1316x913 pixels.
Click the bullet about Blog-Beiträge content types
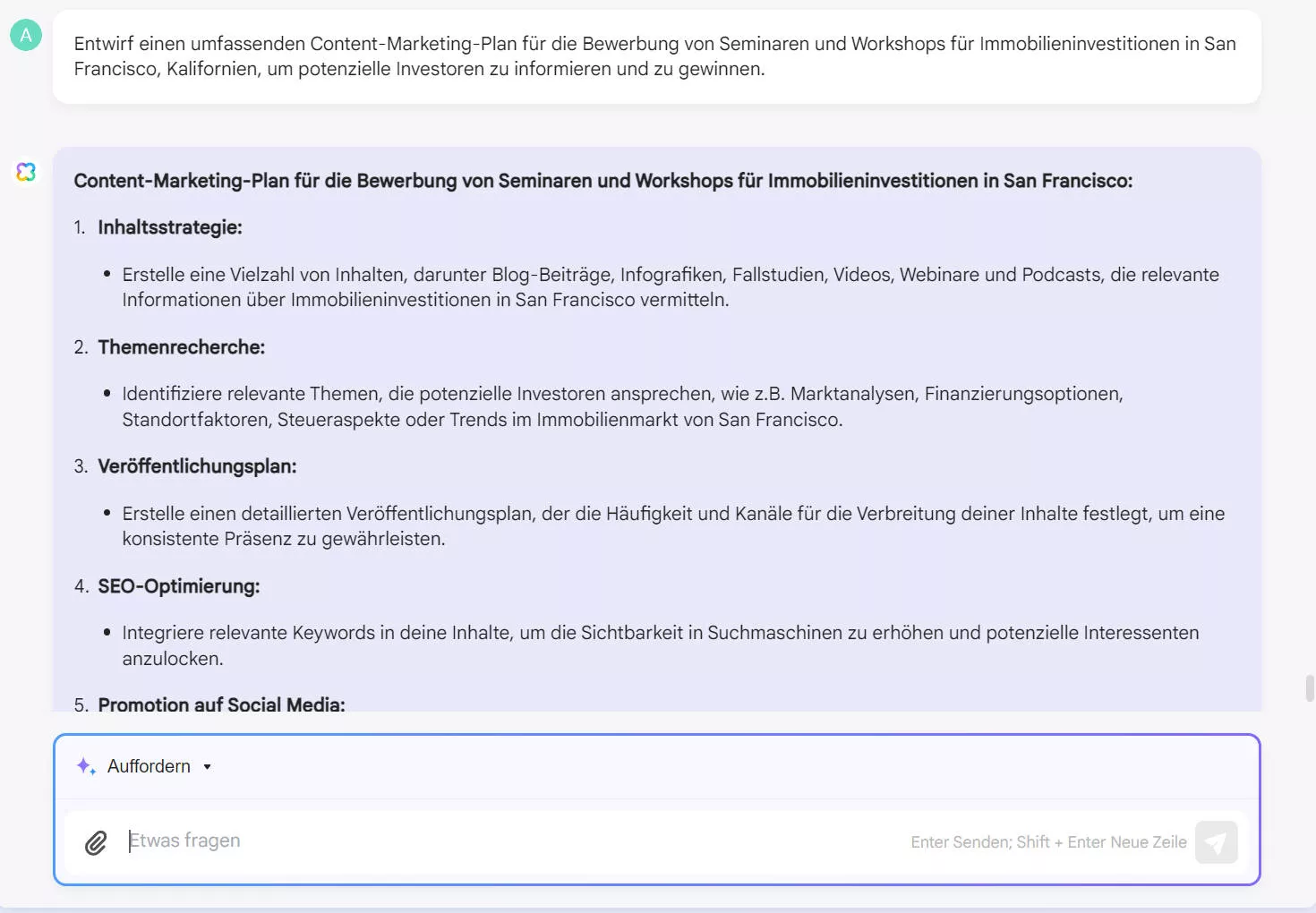[x=671, y=286]
